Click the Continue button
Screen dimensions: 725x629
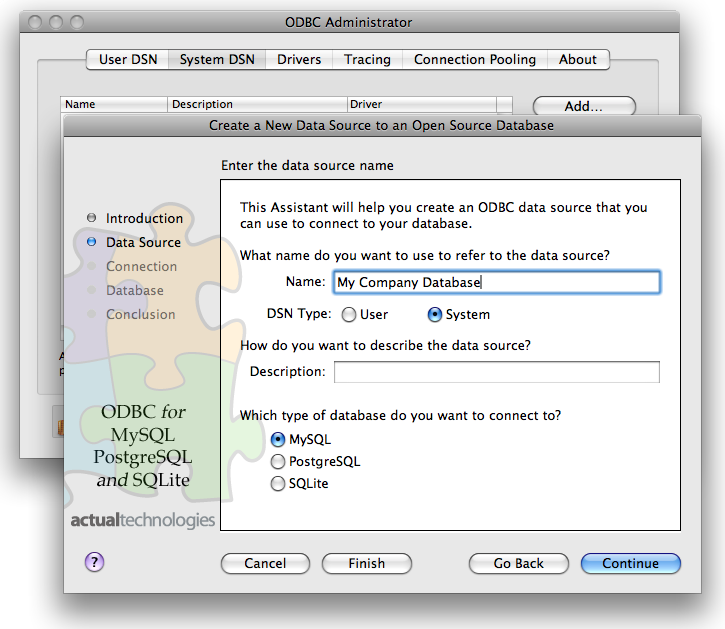click(631, 563)
